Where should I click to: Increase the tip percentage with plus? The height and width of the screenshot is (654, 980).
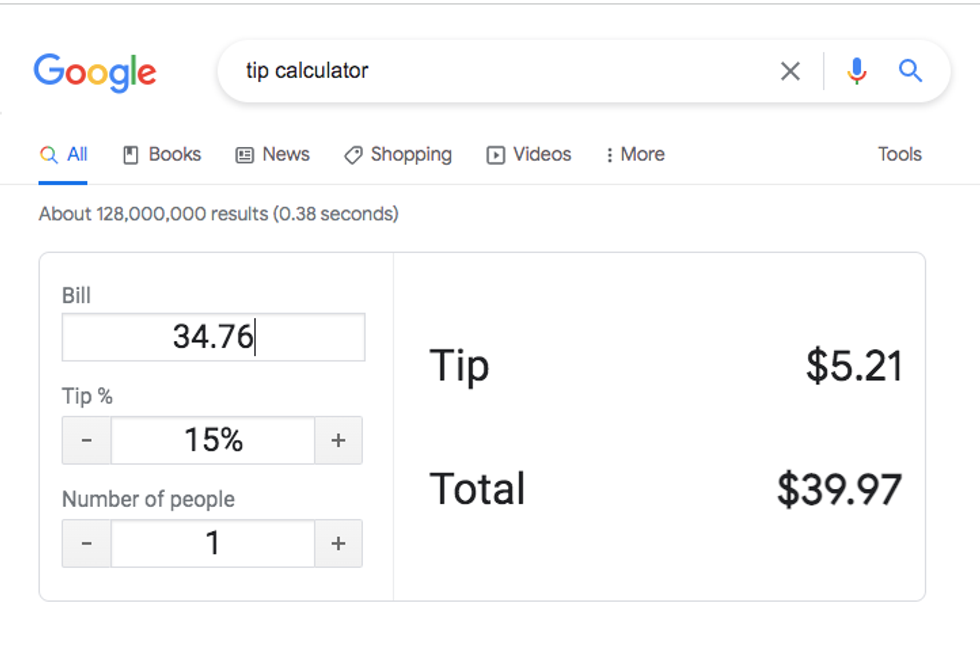(x=338, y=440)
